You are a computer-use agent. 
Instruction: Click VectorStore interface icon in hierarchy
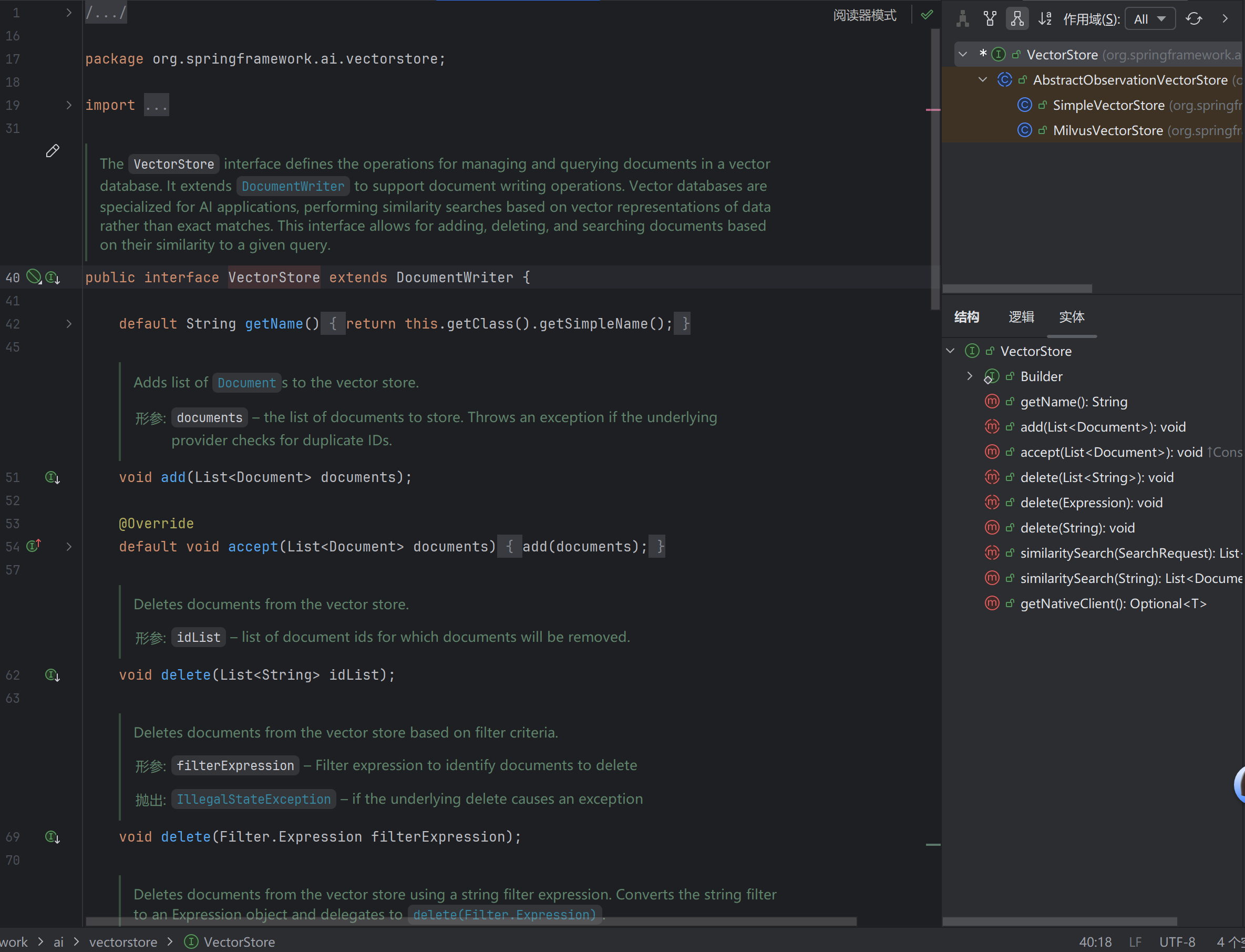tap(999, 54)
